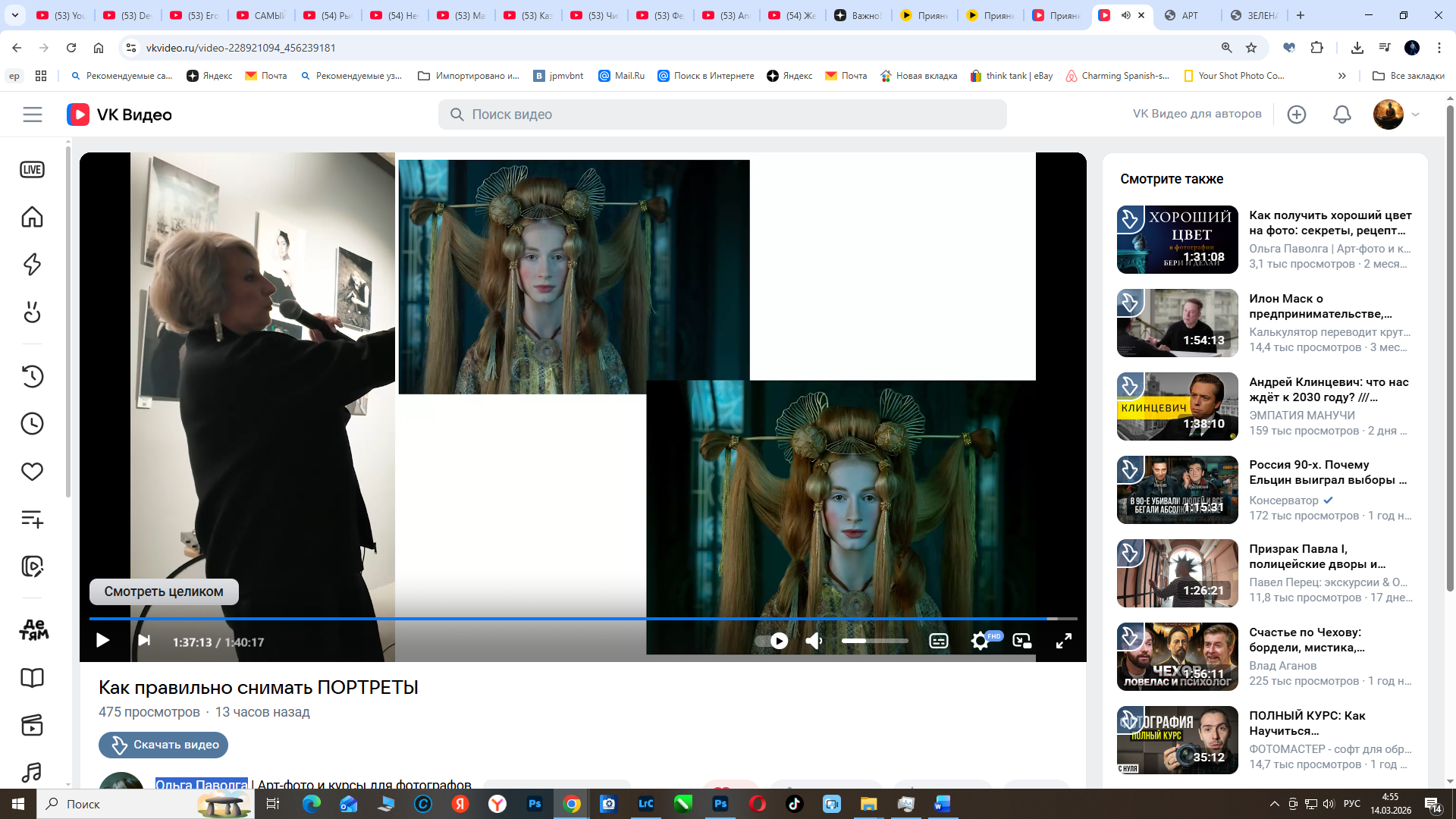Enter fullscreen mode on video player

pyautogui.click(x=1063, y=642)
